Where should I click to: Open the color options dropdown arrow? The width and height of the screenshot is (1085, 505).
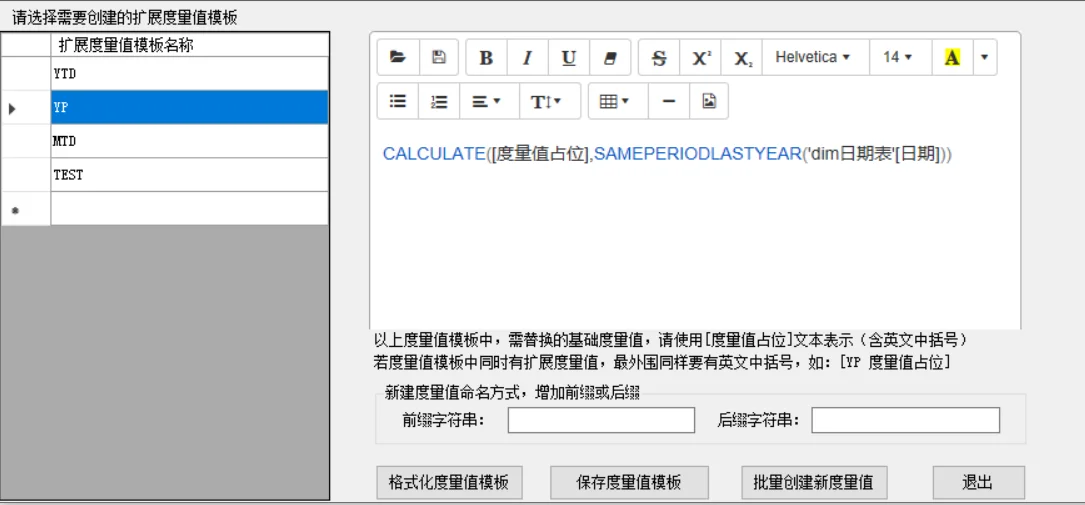(x=985, y=57)
